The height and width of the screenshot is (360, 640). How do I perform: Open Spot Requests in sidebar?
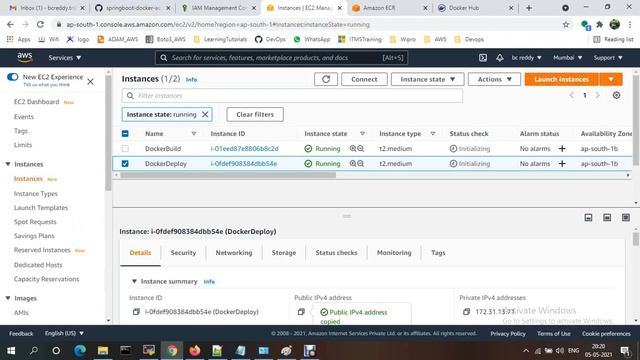pos(35,222)
